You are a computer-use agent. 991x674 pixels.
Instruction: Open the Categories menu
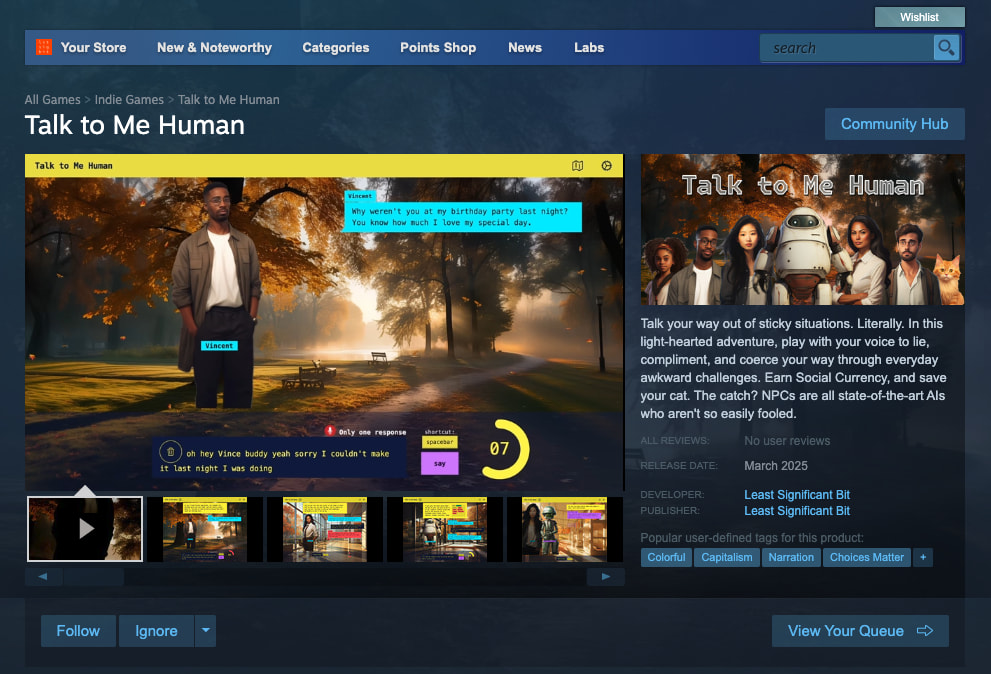(x=335, y=47)
